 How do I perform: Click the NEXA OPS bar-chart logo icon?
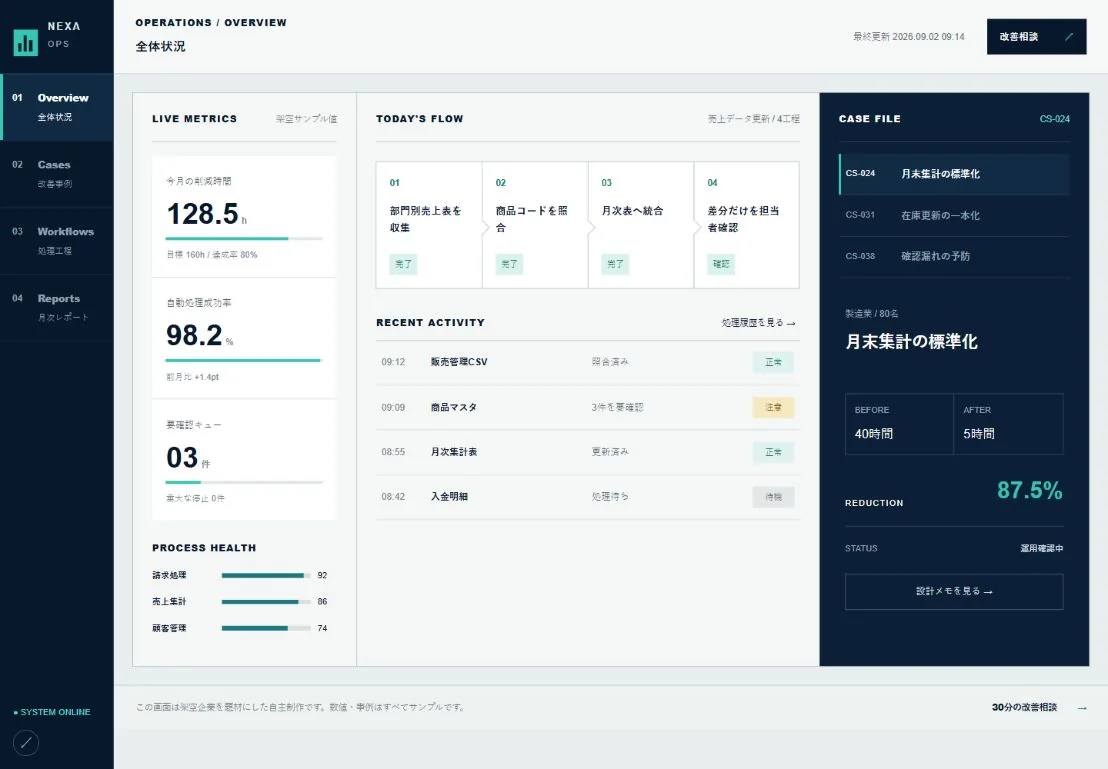point(25,42)
